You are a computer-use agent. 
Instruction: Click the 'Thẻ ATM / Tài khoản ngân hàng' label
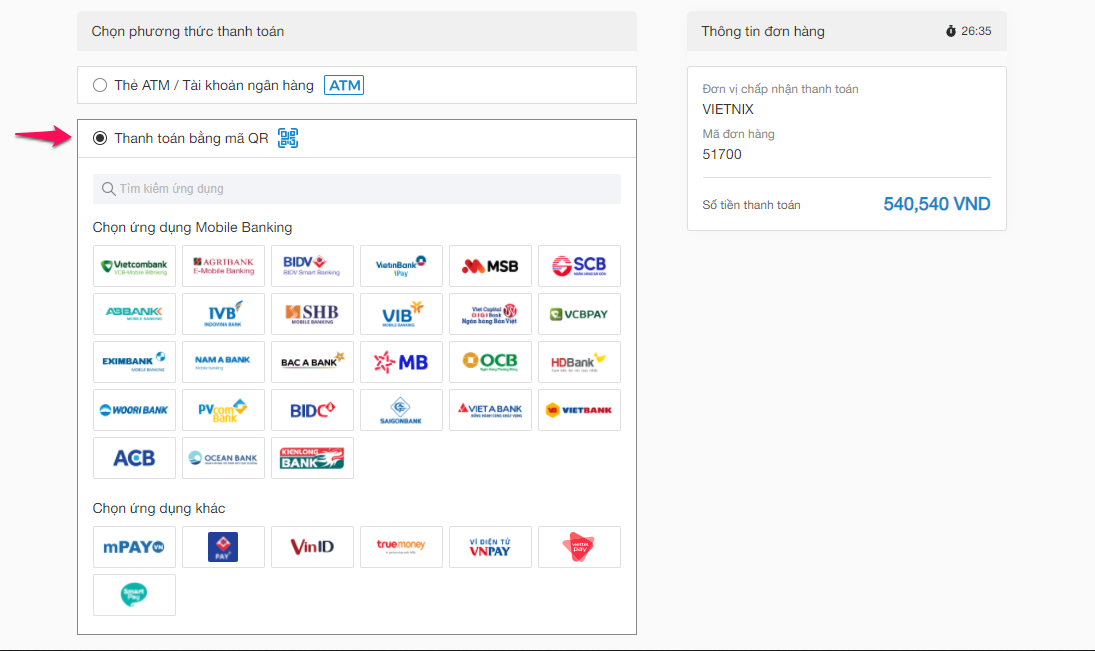[x=214, y=85]
